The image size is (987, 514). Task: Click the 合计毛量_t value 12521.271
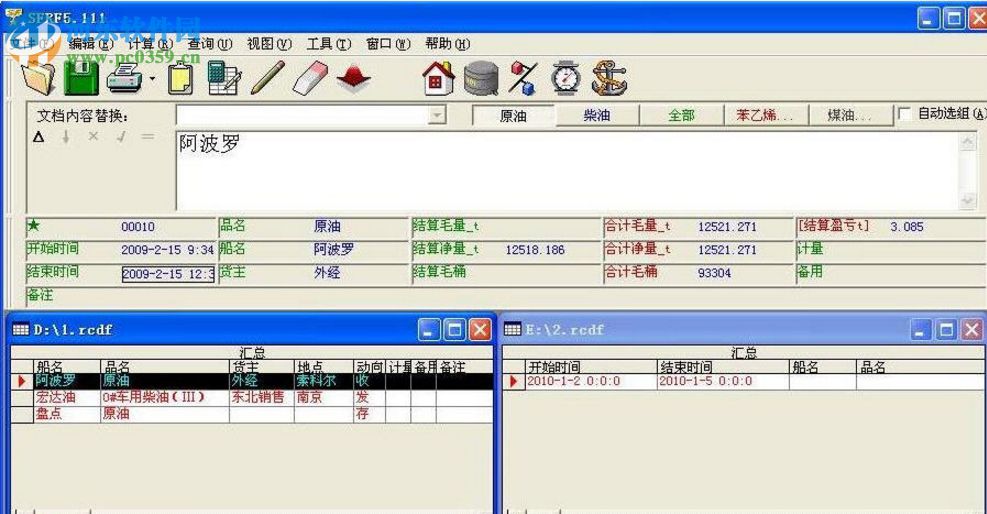tap(727, 226)
